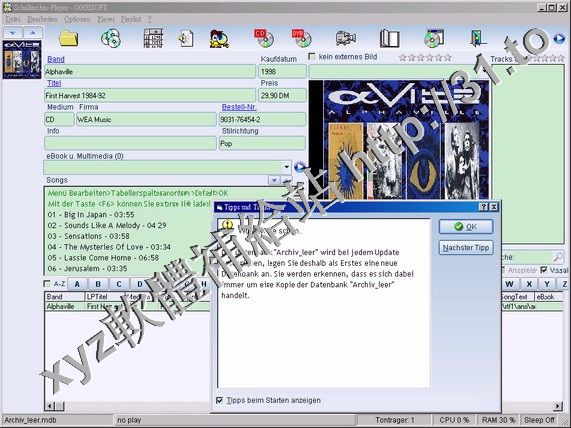Viewport: 571px width, 428px height.
Task: Open the book icon in toolbar
Action: point(389,39)
